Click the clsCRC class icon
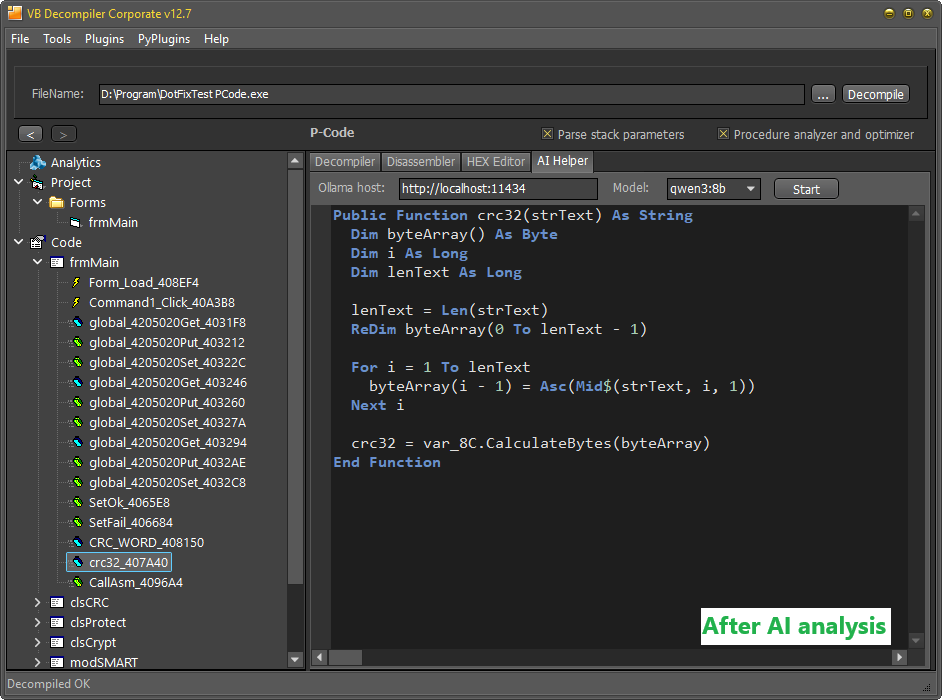The image size is (942, 700). pyautogui.click(x=57, y=603)
